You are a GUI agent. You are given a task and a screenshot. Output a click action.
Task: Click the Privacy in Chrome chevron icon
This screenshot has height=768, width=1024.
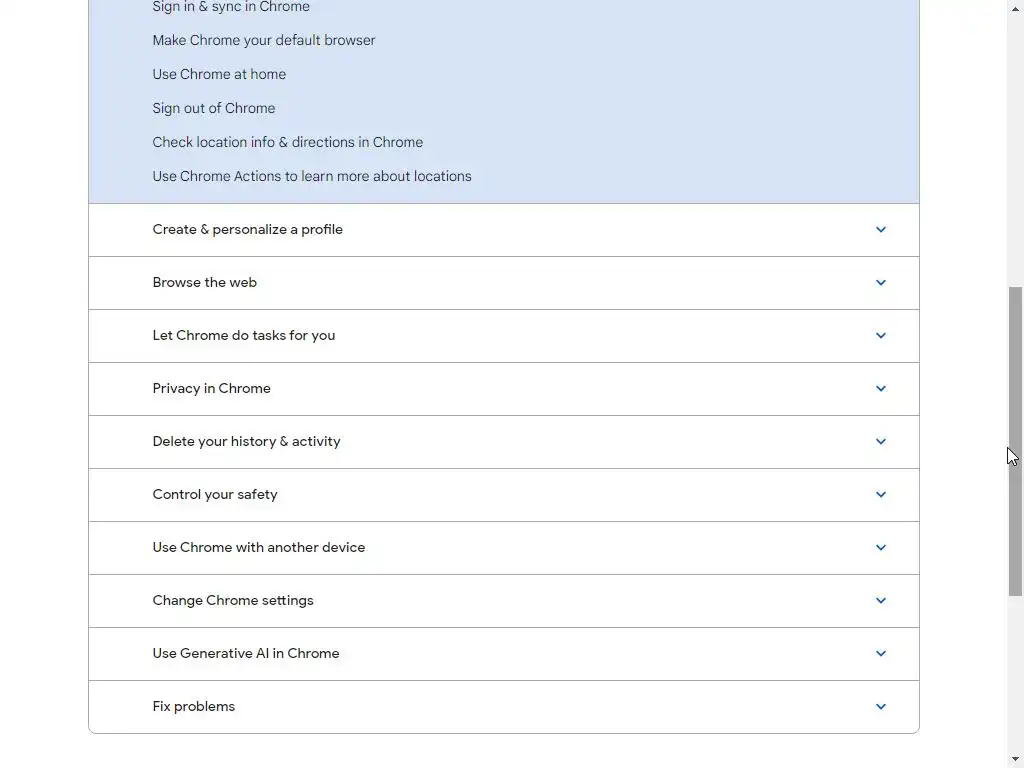880,389
